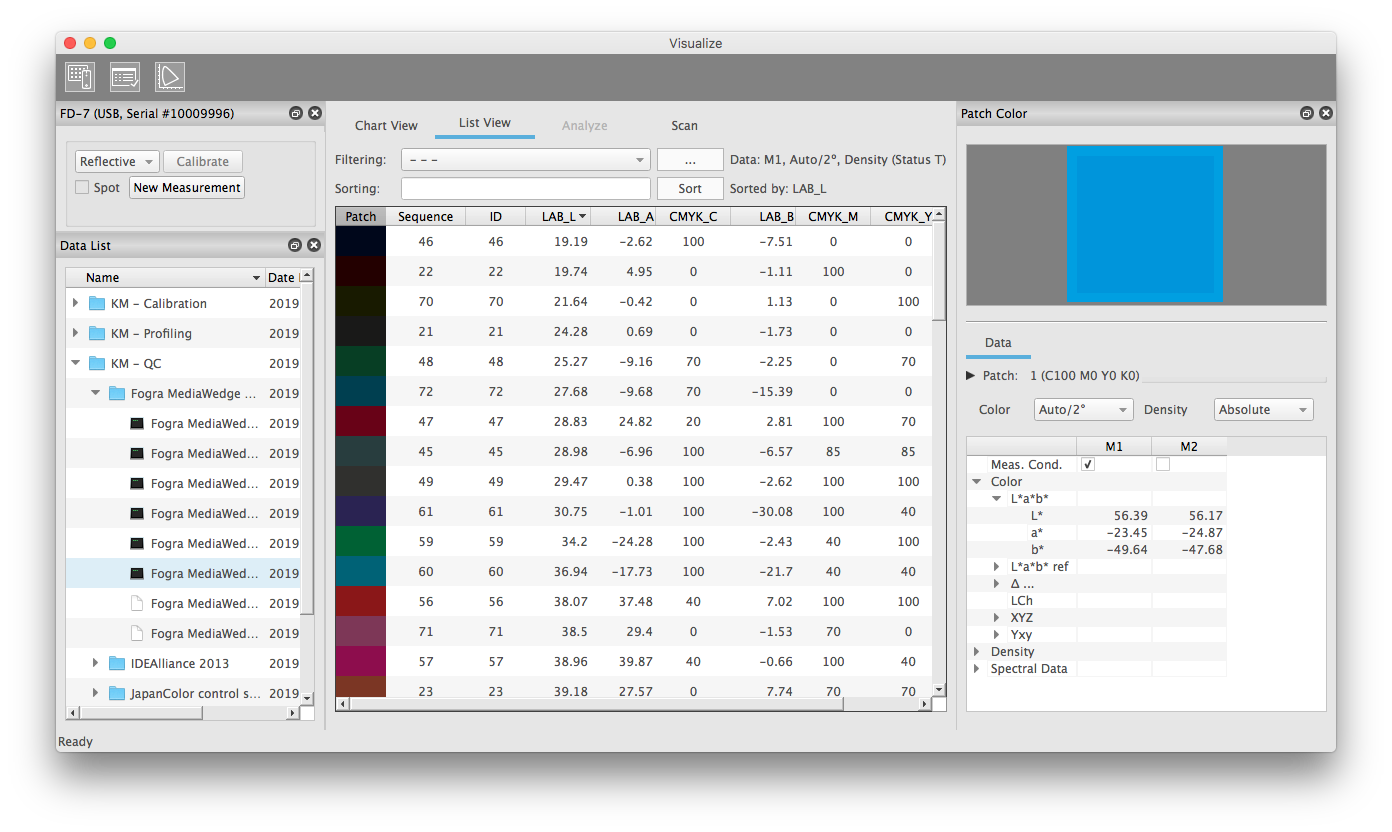Image resolution: width=1392 pixels, height=832 pixels.
Task: Undock the Patch Color panel
Action: (x=1307, y=114)
